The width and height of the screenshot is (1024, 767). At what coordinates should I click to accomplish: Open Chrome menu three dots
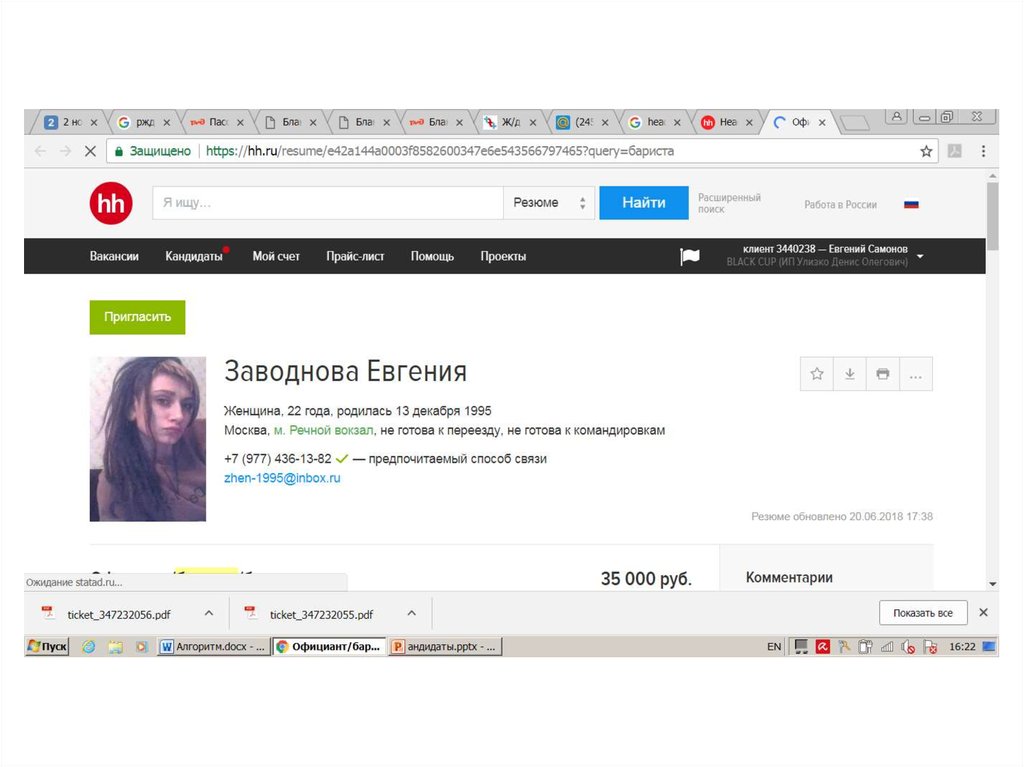(x=982, y=151)
